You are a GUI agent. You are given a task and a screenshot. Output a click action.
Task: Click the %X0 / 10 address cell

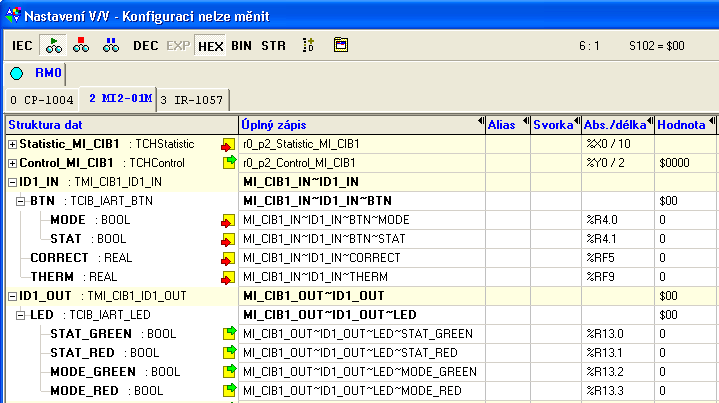point(618,144)
